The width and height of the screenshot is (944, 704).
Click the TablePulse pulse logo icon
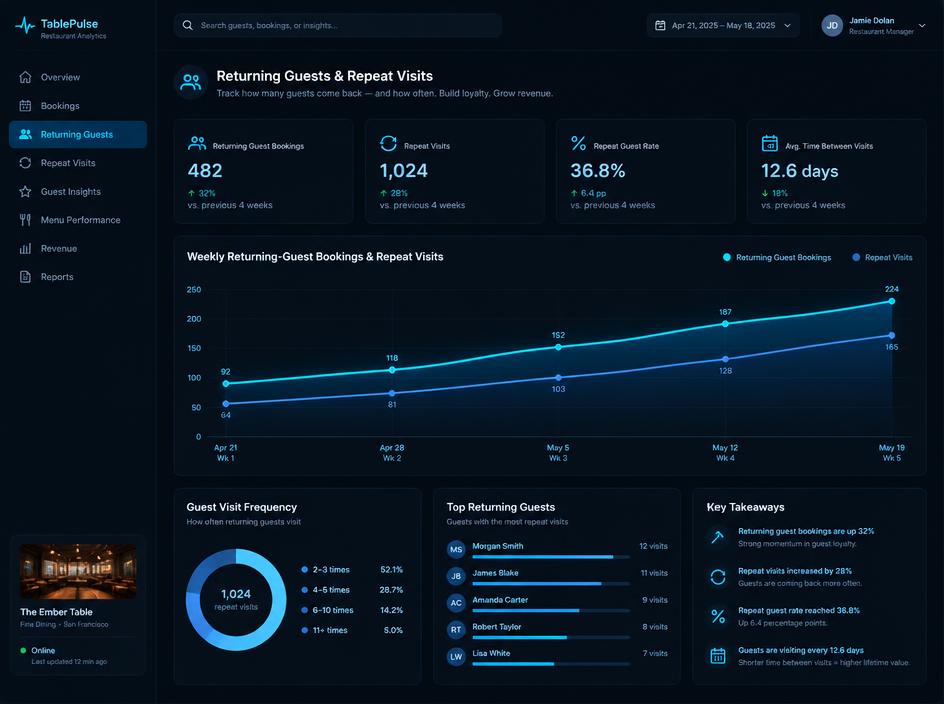[x=25, y=26]
